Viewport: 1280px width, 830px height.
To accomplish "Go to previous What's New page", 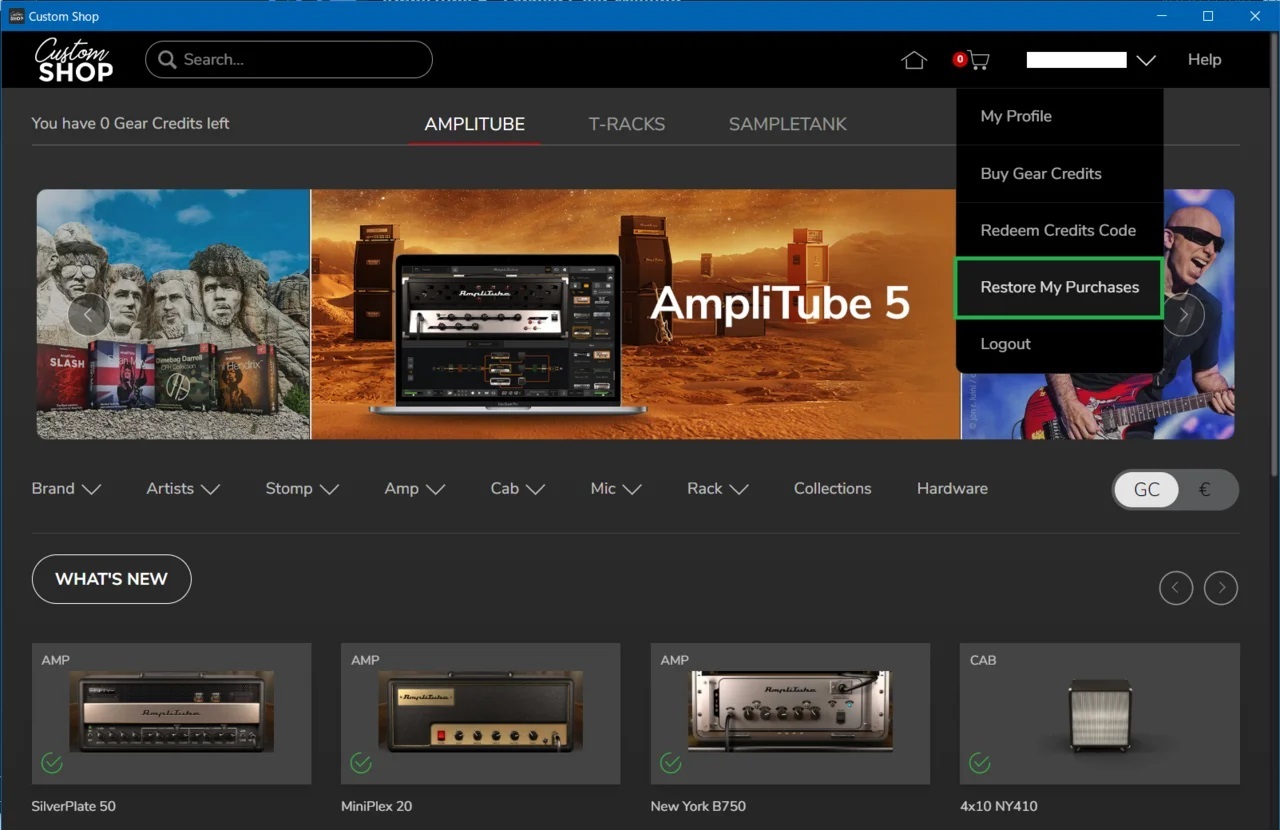I will pyautogui.click(x=1176, y=587).
